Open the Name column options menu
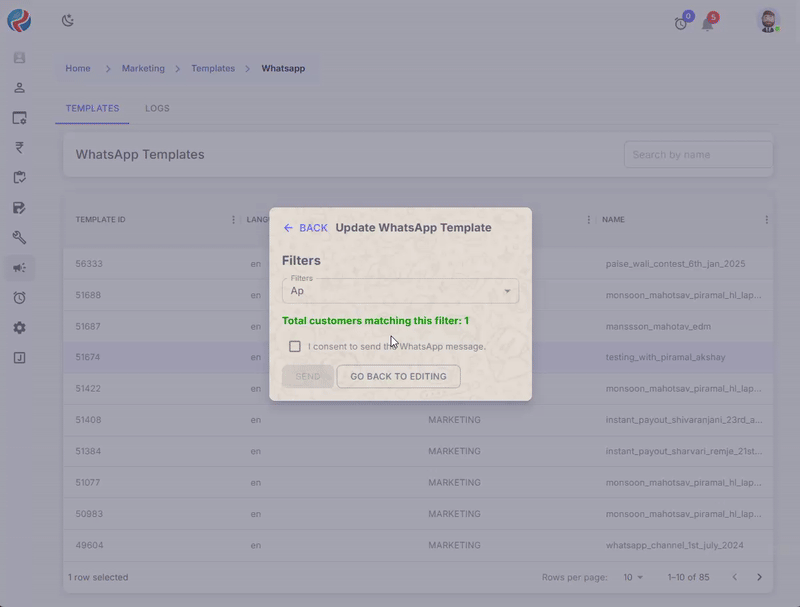 [x=766, y=220]
